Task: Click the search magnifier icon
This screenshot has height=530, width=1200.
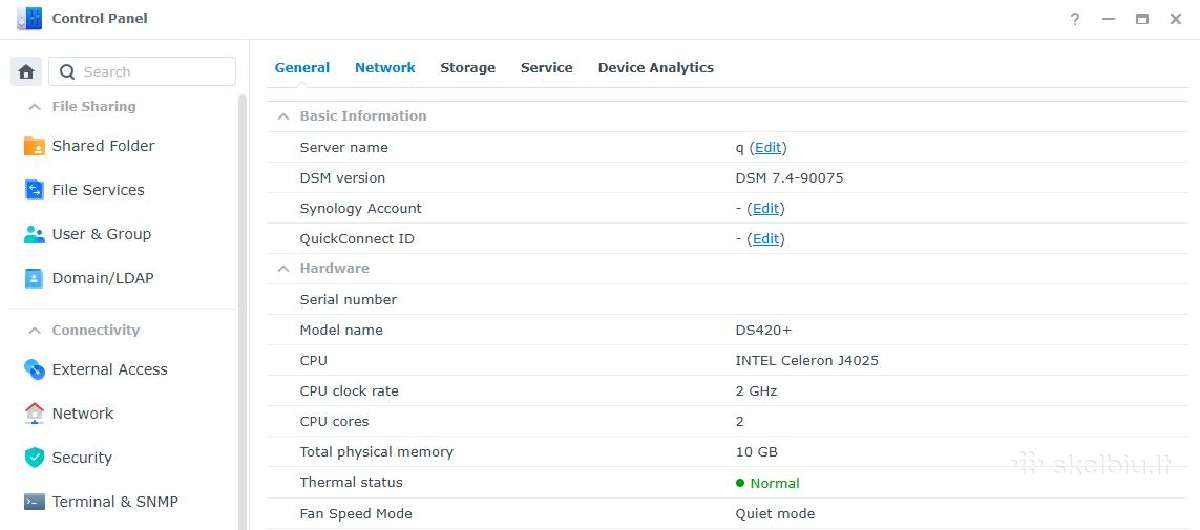Action: (x=68, y=72)
